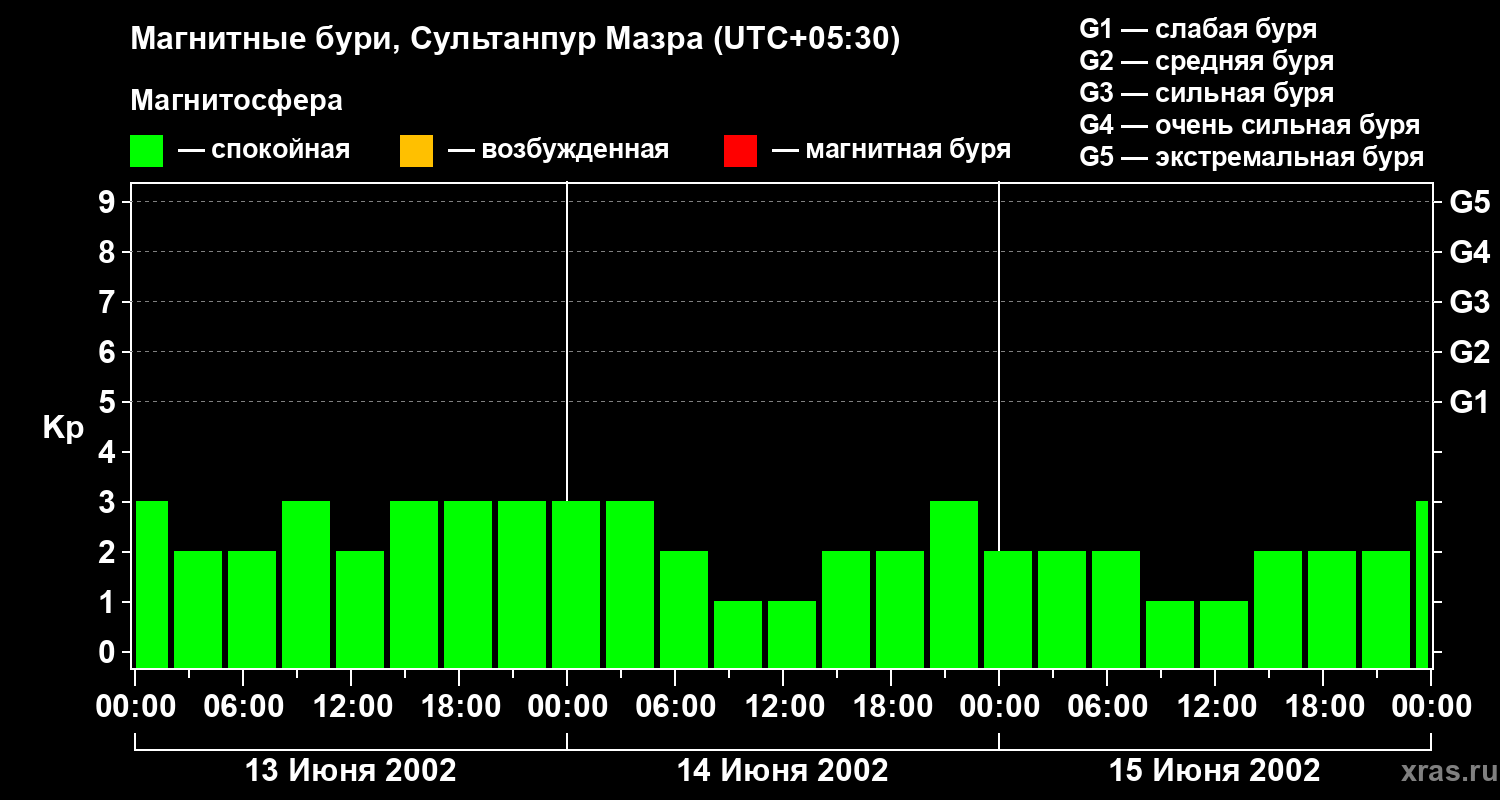Screen dimensions: 1500x800
Task: Click the 'G2 — средняя буря' legend line
Action: point(1206,61)
